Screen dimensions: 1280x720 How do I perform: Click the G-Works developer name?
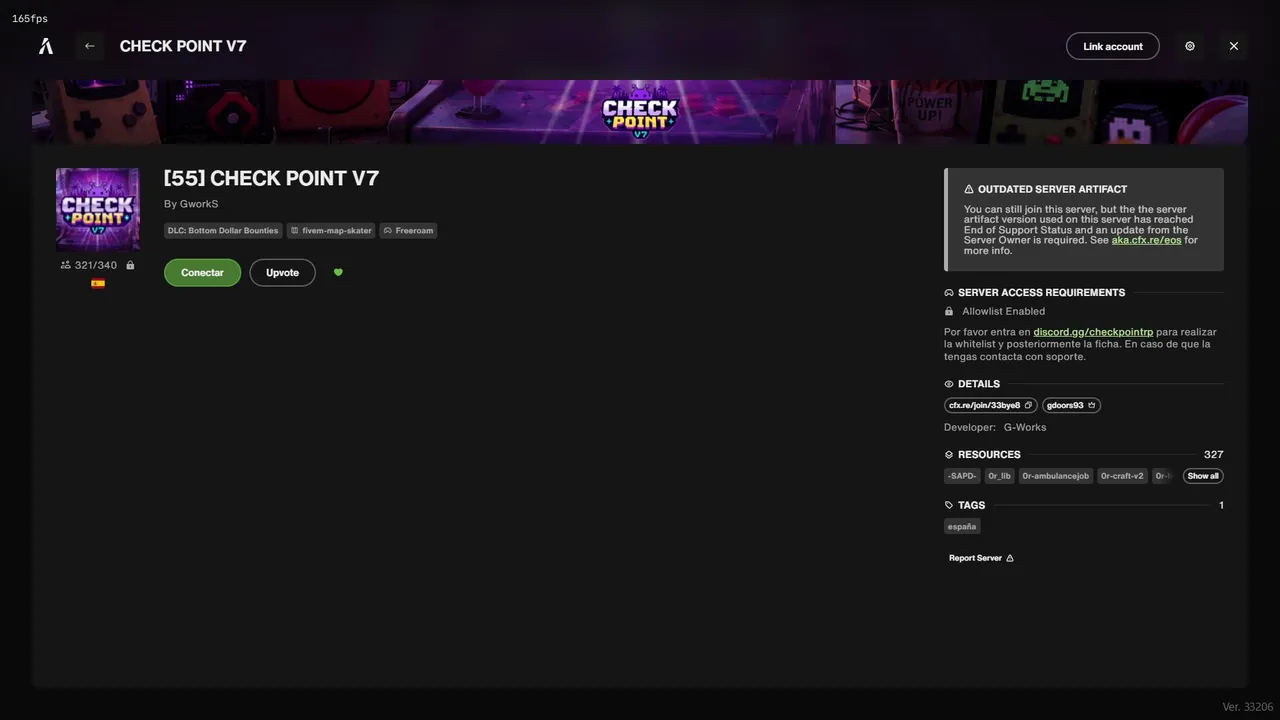click(1025, 428)
